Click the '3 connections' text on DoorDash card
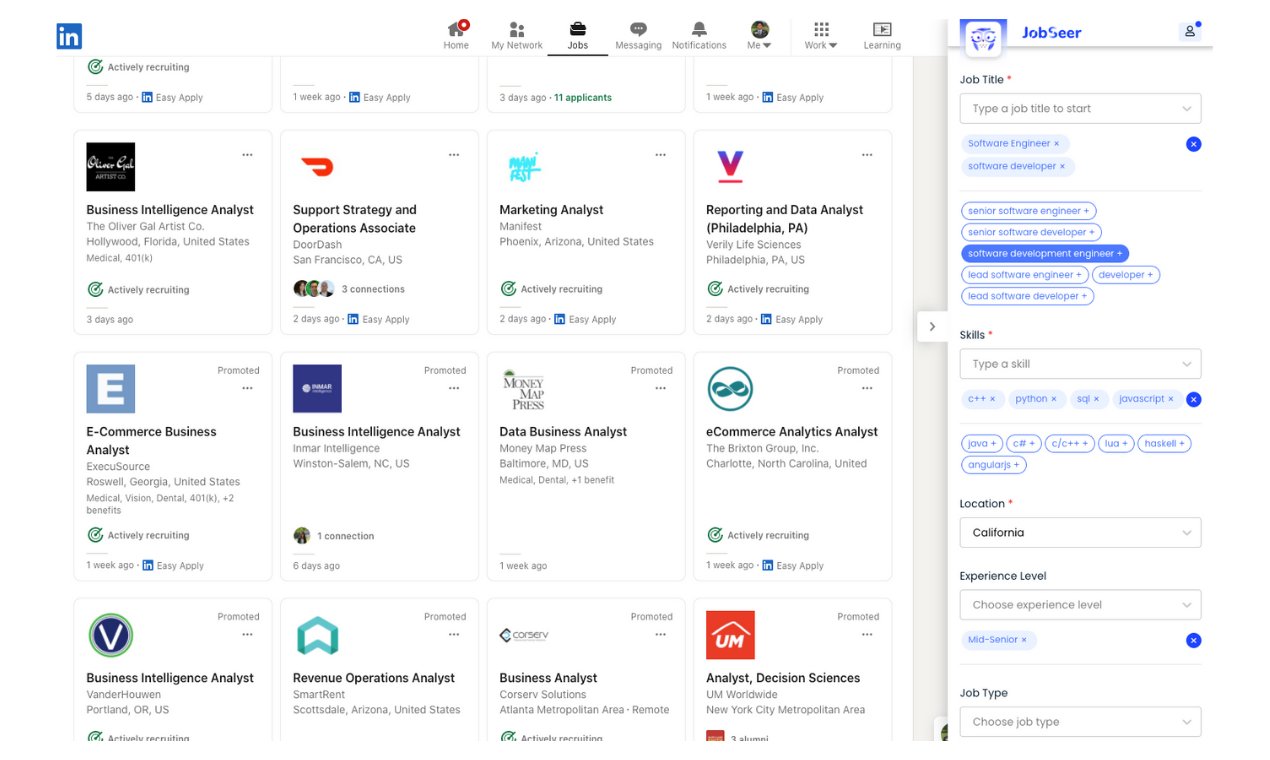Screen dimensions: 1270x760 click(373, 289)
